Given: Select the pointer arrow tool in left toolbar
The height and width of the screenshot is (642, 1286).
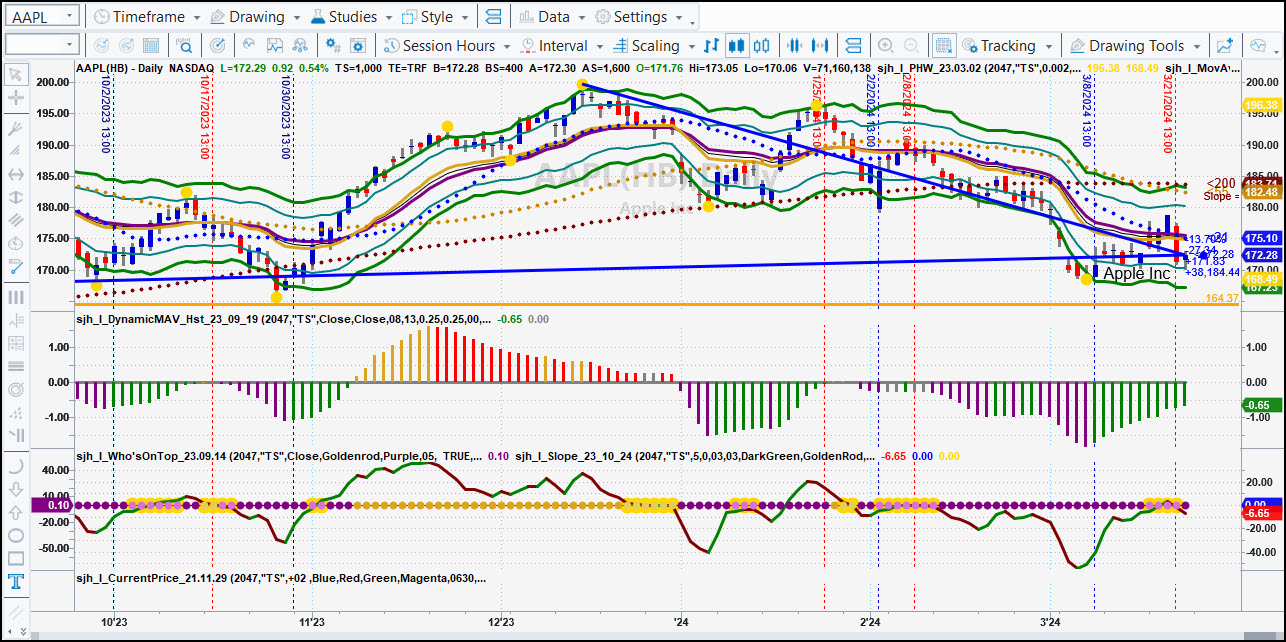Looking at the screenshot, I should point(16,75).
